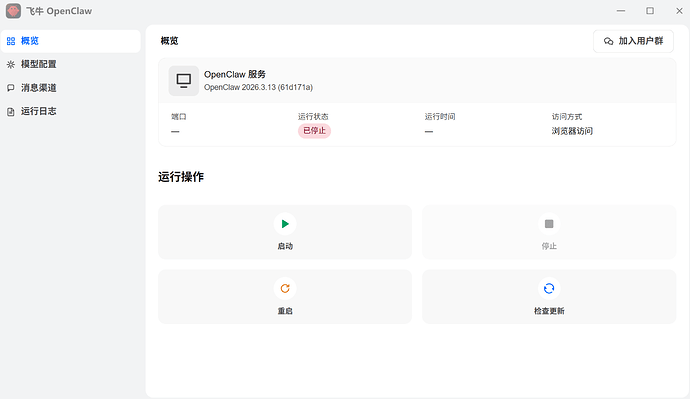This screenshot has height=399, width=690.
Task: Click the 概览 page title in content area
Action: coord(169,41)
